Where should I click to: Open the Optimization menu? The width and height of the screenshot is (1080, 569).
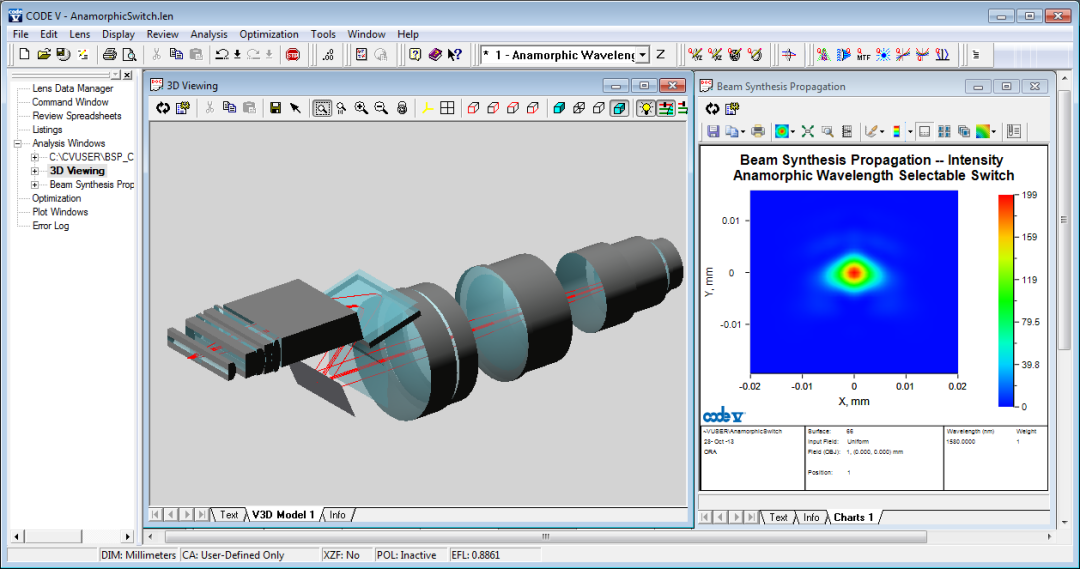(x=268, y=34)
